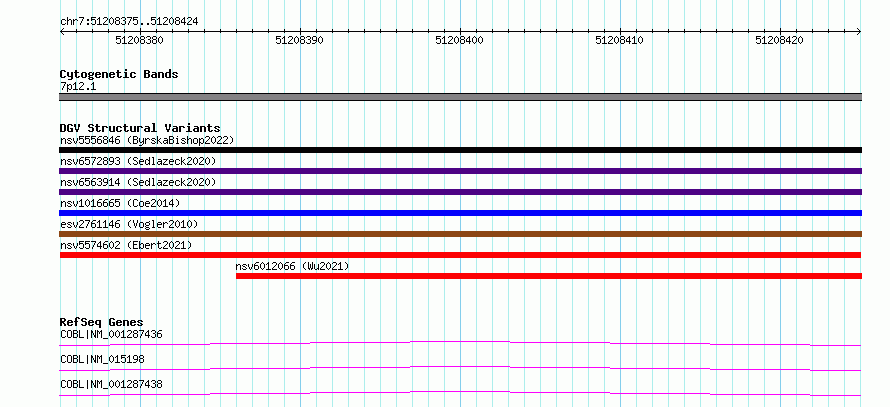The image size is (890, 407).
Task: Open the nsv6572893 (Sedlazeck2020) variant label
Action: (138, 161)
